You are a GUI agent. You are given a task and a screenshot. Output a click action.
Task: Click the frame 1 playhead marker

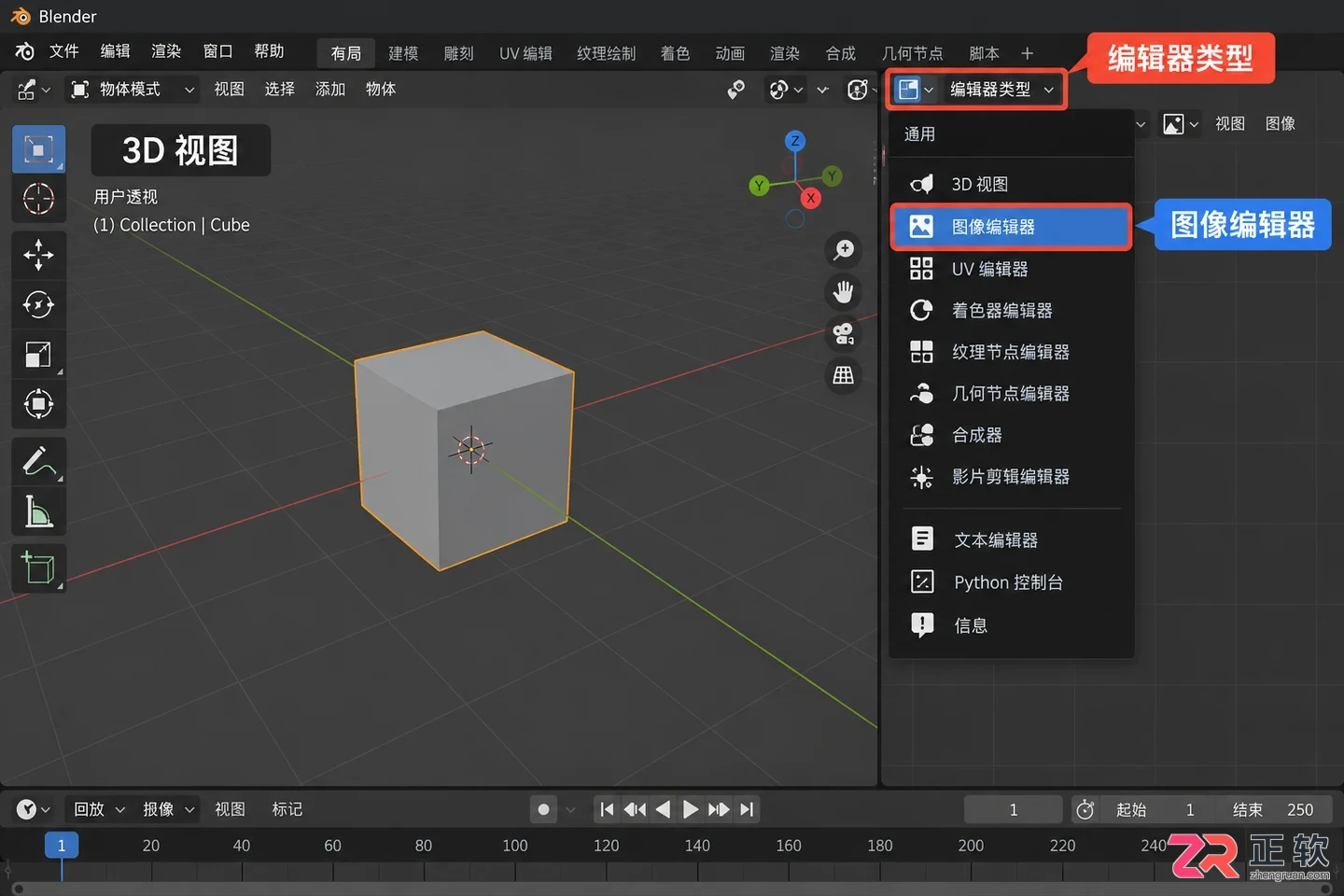click(x=62, y=846)
